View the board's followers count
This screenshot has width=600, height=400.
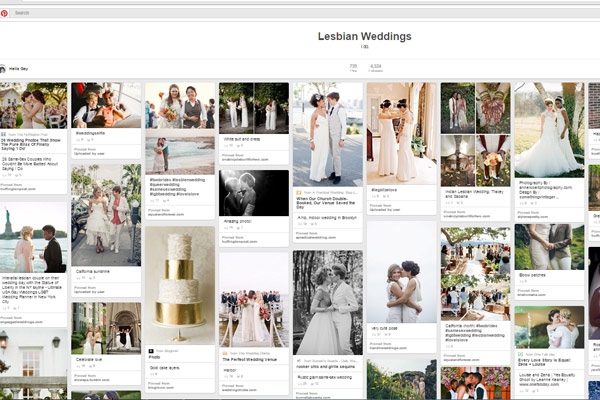click(x=375, y=68)
